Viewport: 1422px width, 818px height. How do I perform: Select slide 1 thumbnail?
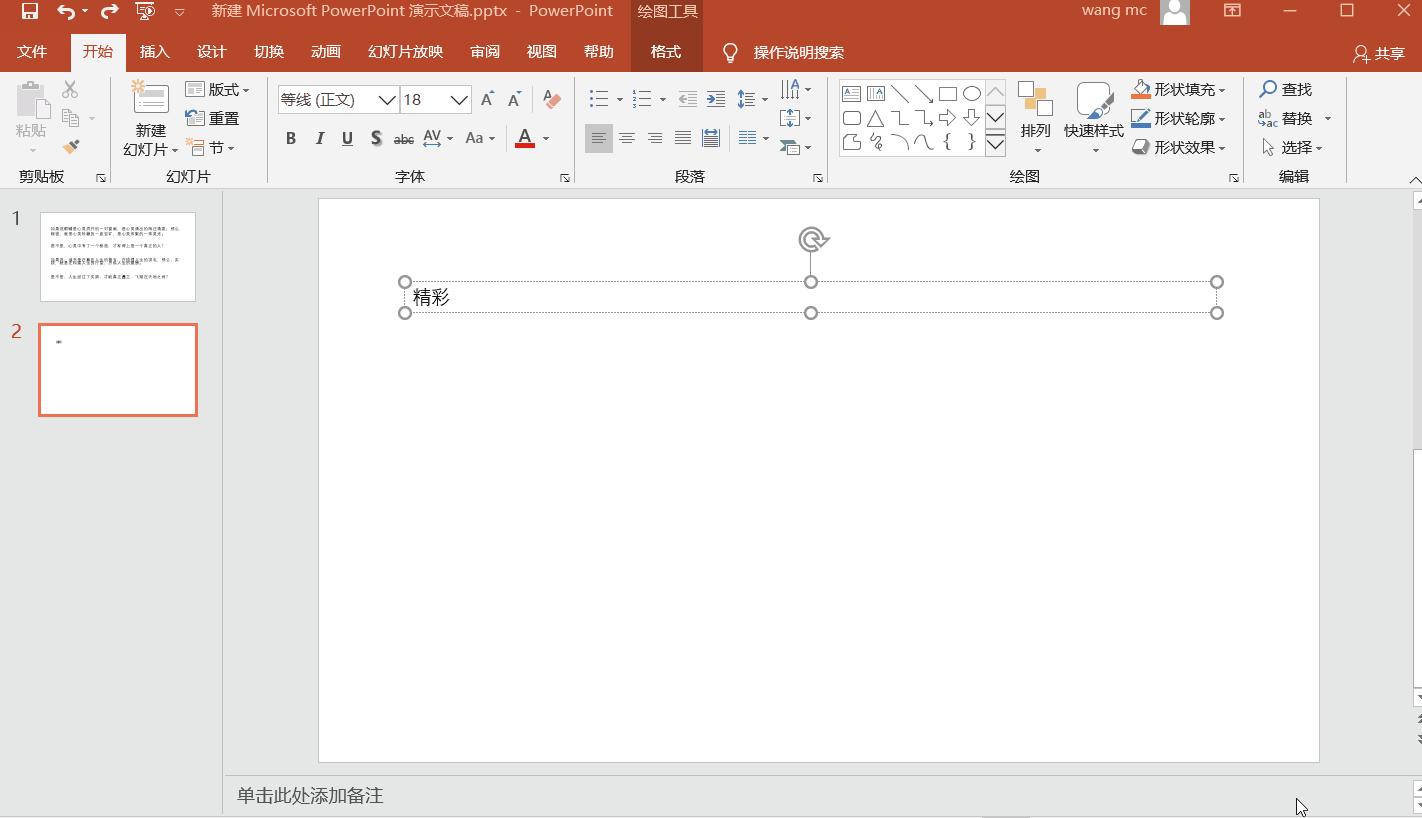[118, 257]
